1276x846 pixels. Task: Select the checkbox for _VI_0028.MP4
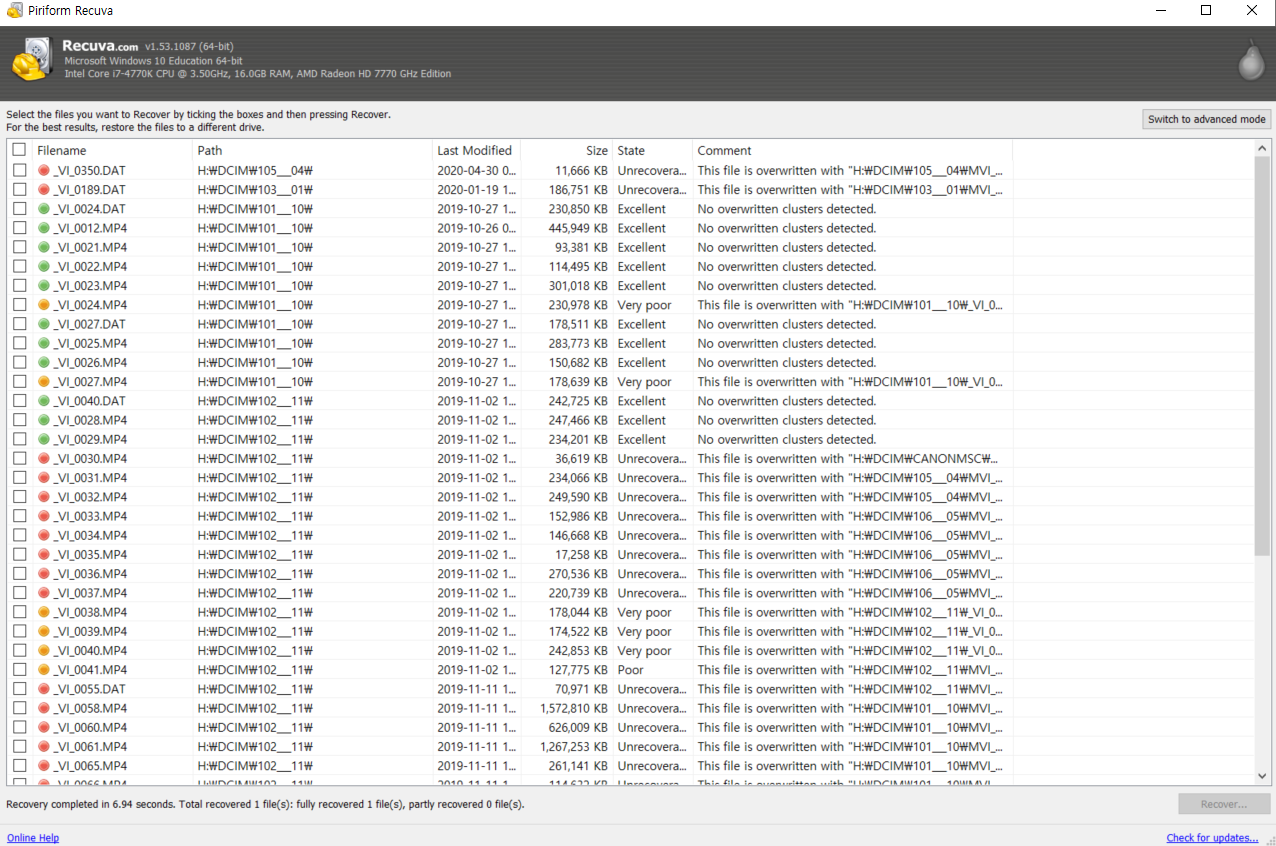point(19,420)
